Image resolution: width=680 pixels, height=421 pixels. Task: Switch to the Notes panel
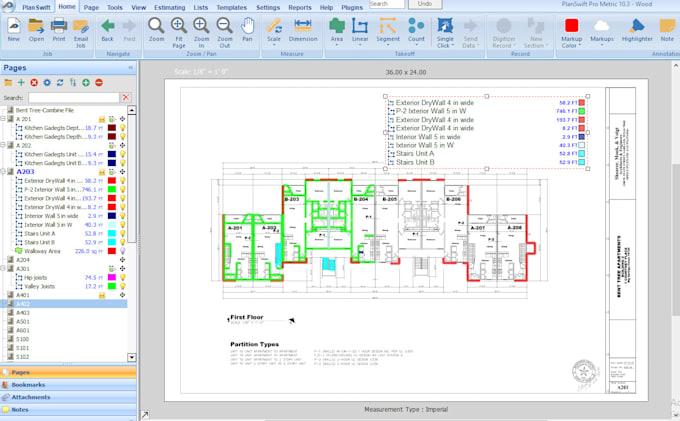pyautogui.click(x=69, y=410)
